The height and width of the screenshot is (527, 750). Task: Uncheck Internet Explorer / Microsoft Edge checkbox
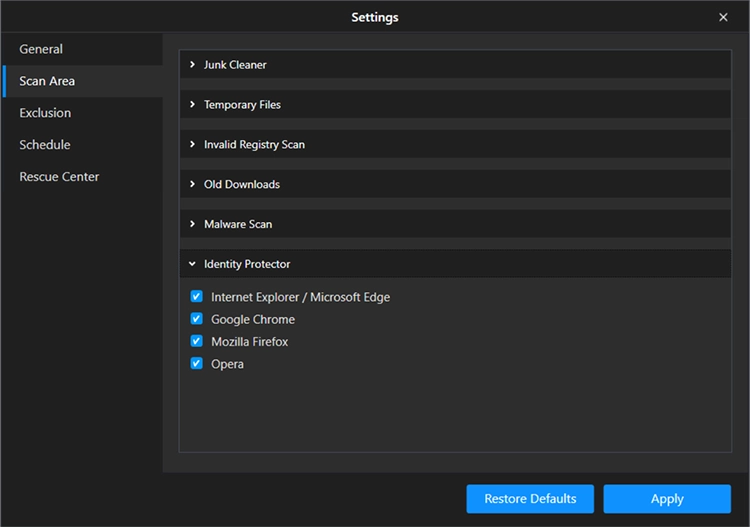click(197, 297)
